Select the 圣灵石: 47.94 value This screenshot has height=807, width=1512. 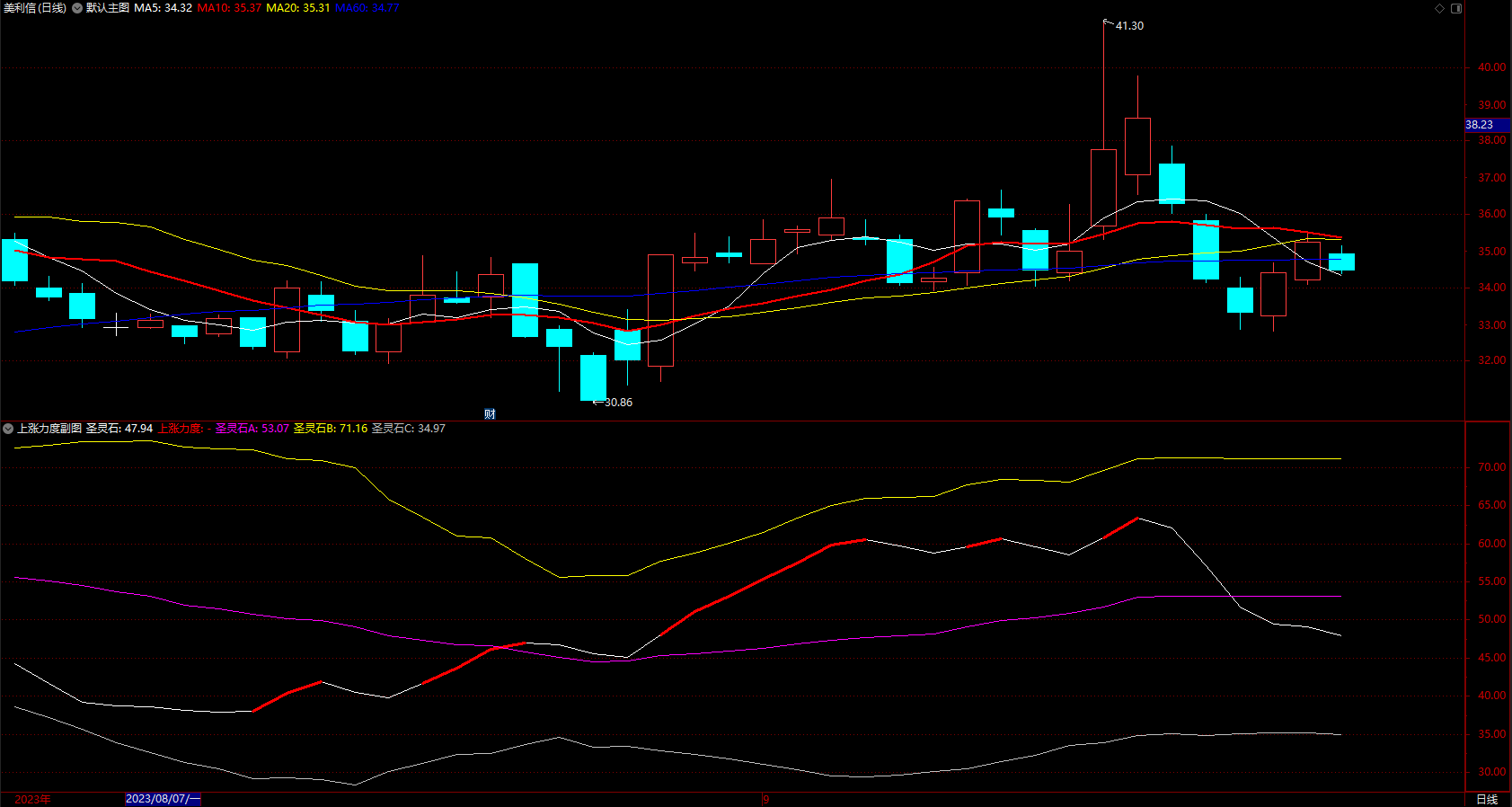coord(119,429)
